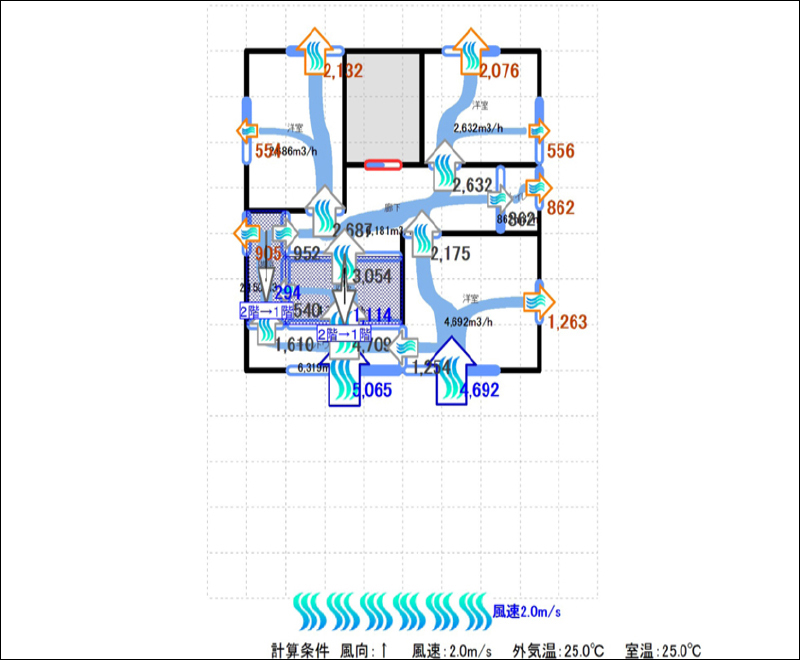Select the gray 952 rightward airflow arrow

(284, 234)
